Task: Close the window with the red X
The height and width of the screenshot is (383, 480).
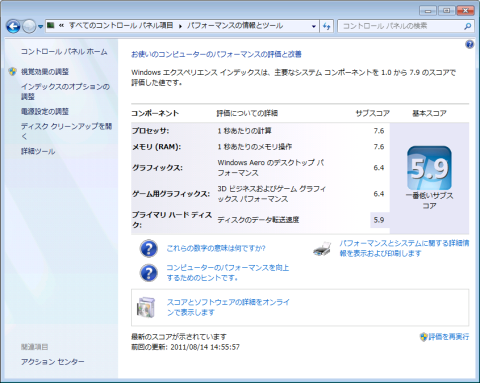Action: [x=465, y=11]
